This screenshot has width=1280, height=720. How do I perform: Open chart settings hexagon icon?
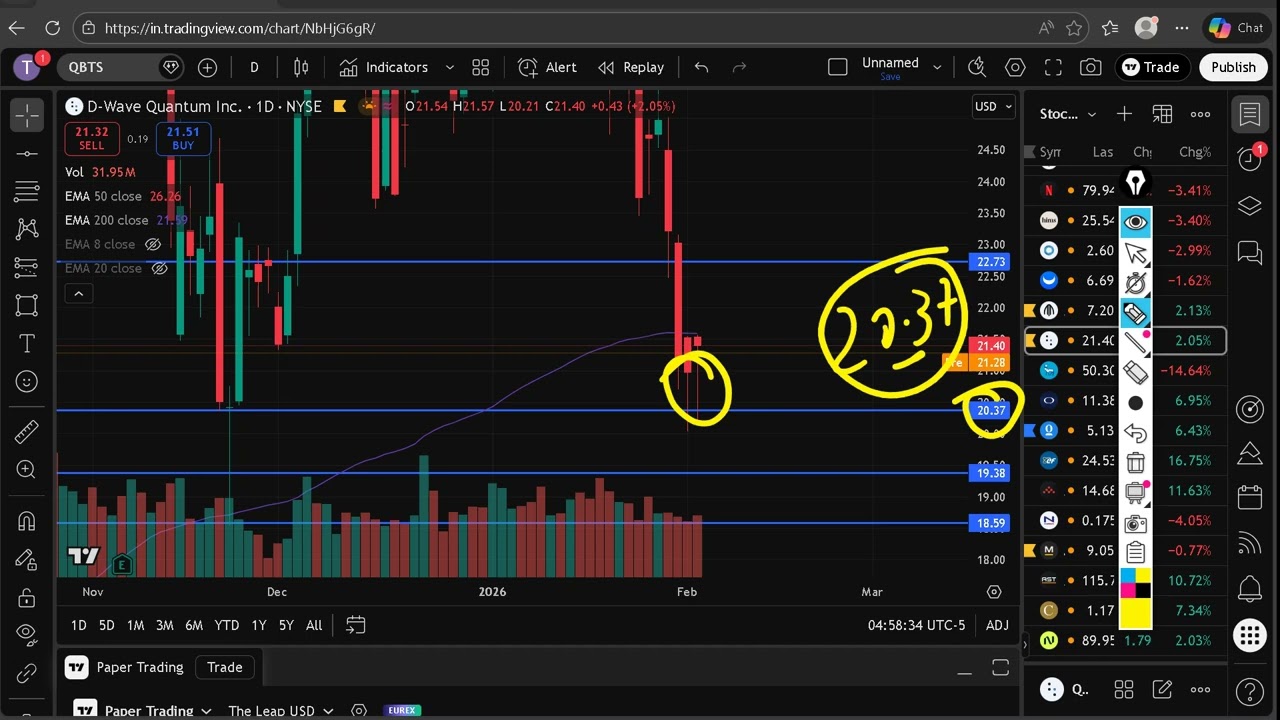coord(1015,67)
